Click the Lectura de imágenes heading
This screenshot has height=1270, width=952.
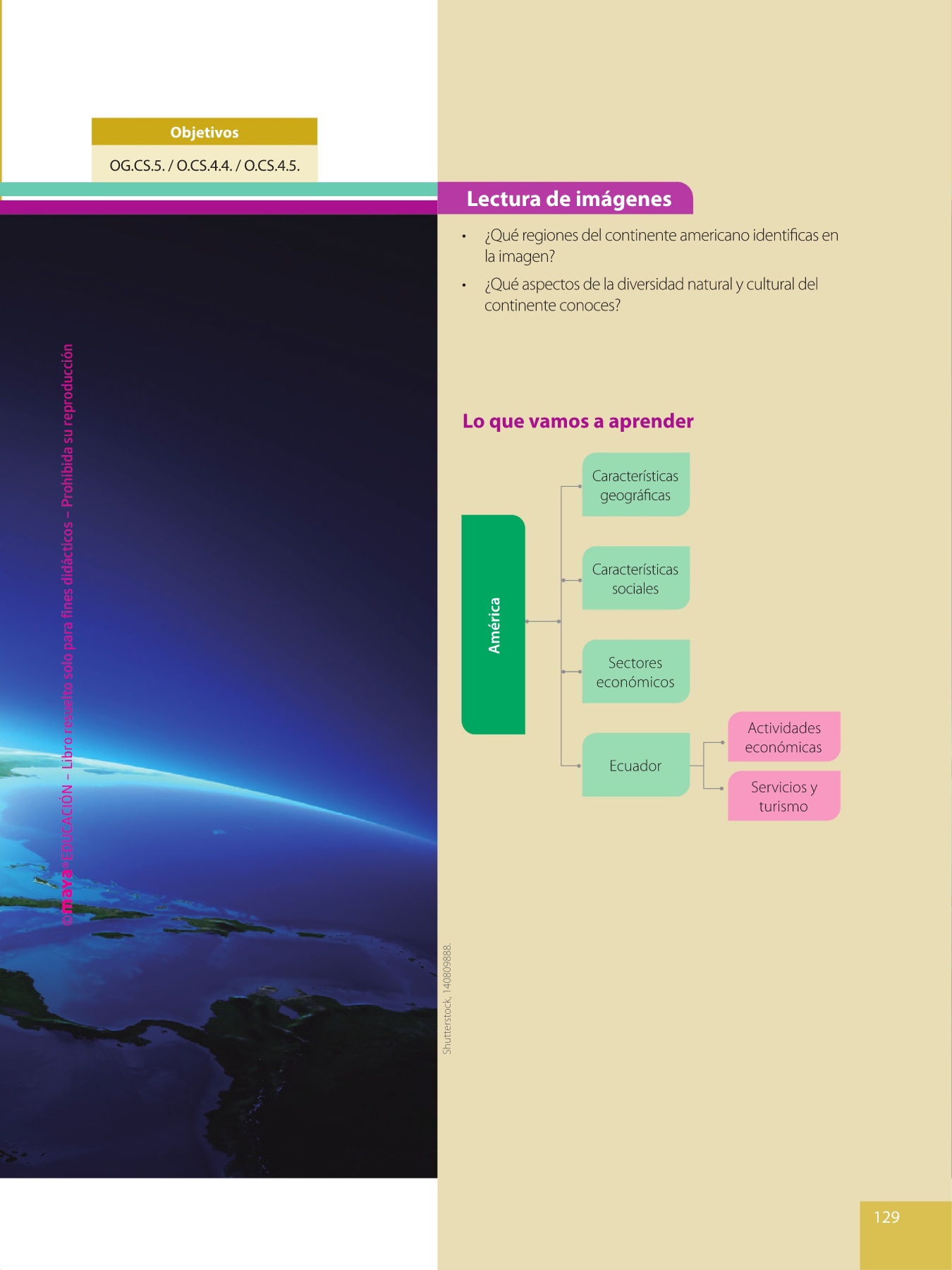pos(568,199)
